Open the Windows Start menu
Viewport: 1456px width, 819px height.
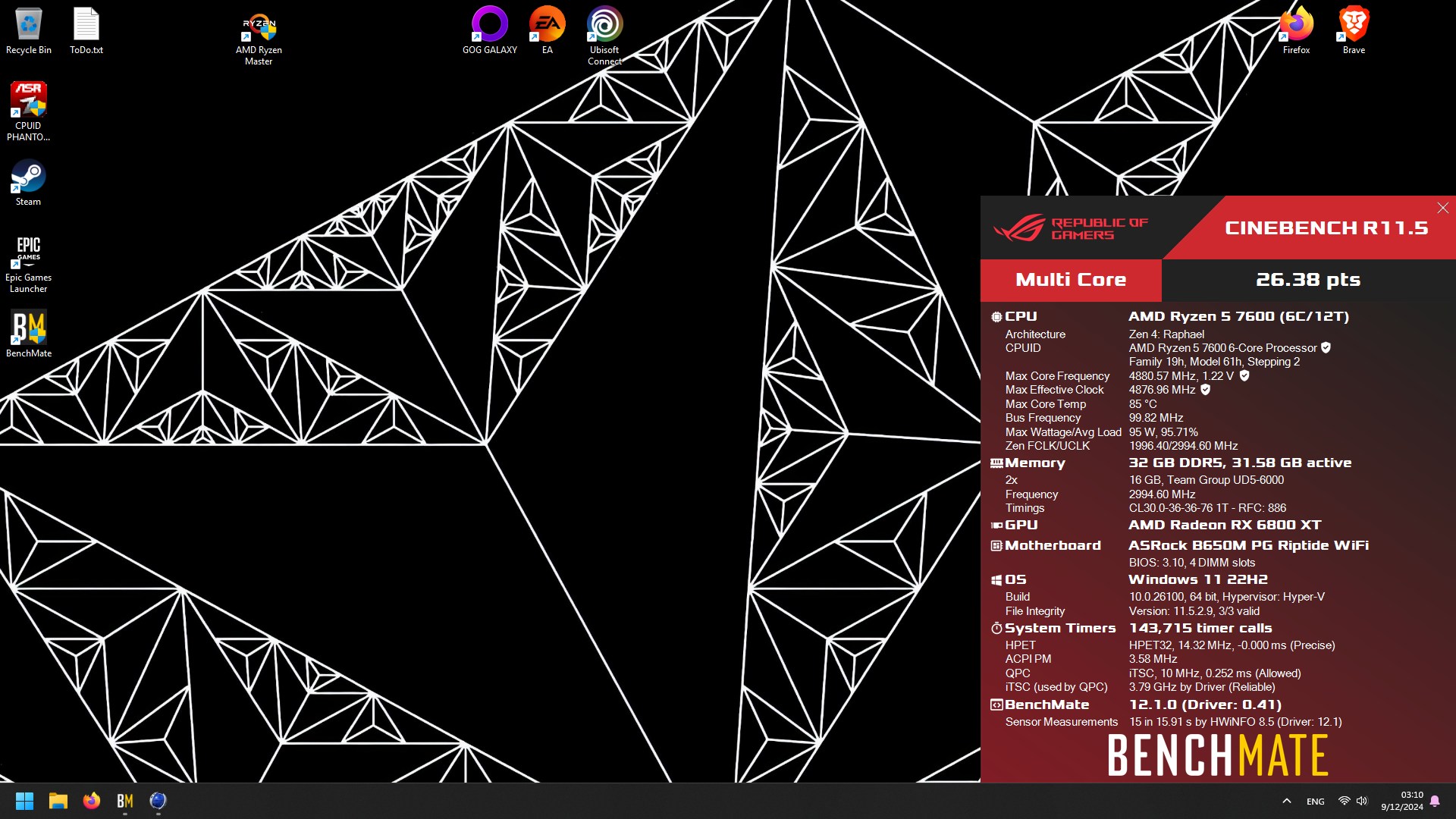(24, 801)
